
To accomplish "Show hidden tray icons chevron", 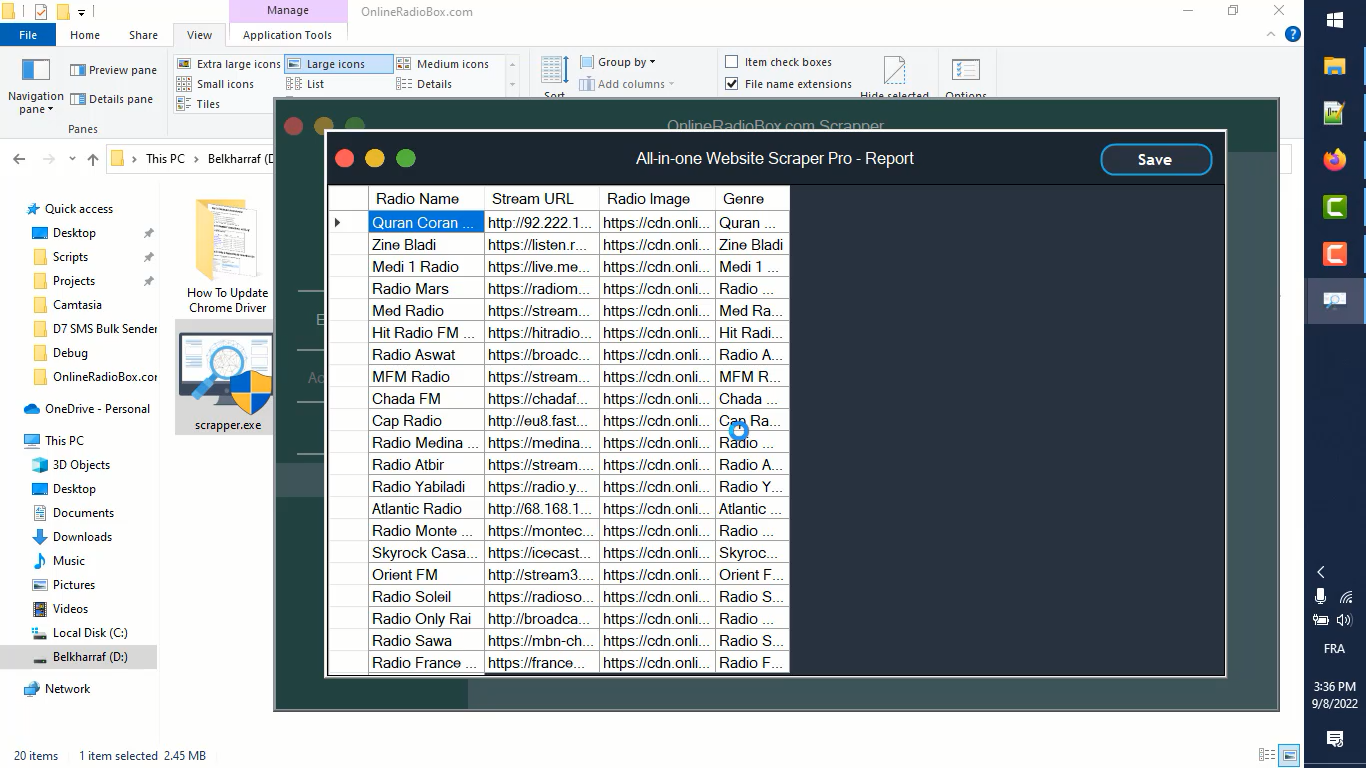I will [1320, 572].
